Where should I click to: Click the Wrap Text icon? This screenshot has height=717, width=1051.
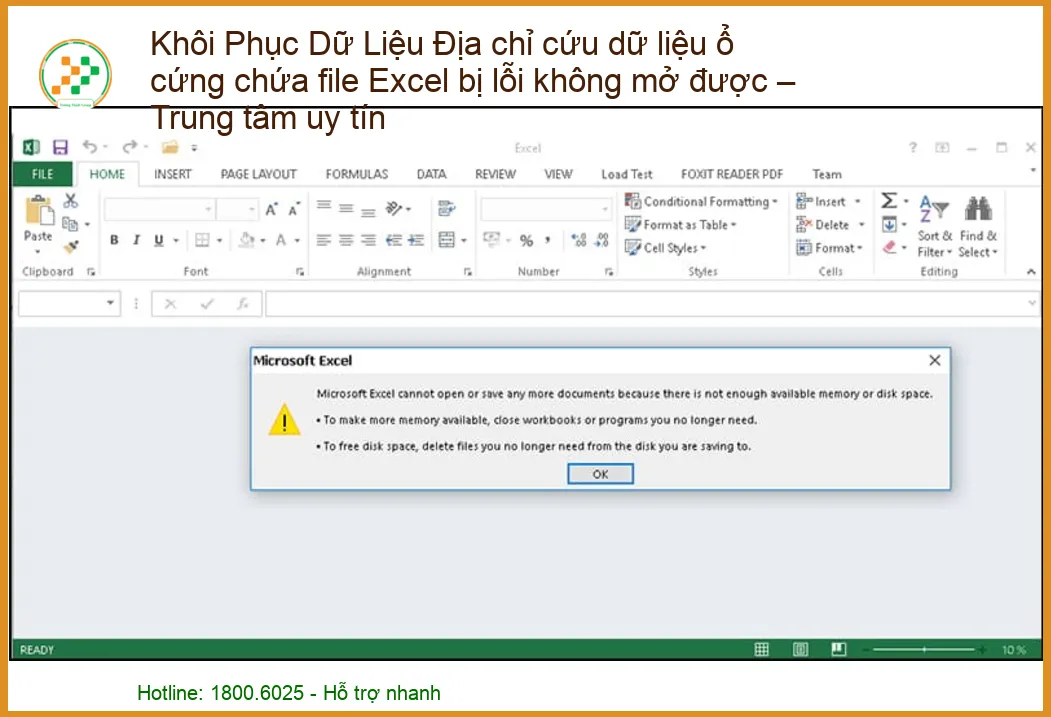click(x=446, y=209)
